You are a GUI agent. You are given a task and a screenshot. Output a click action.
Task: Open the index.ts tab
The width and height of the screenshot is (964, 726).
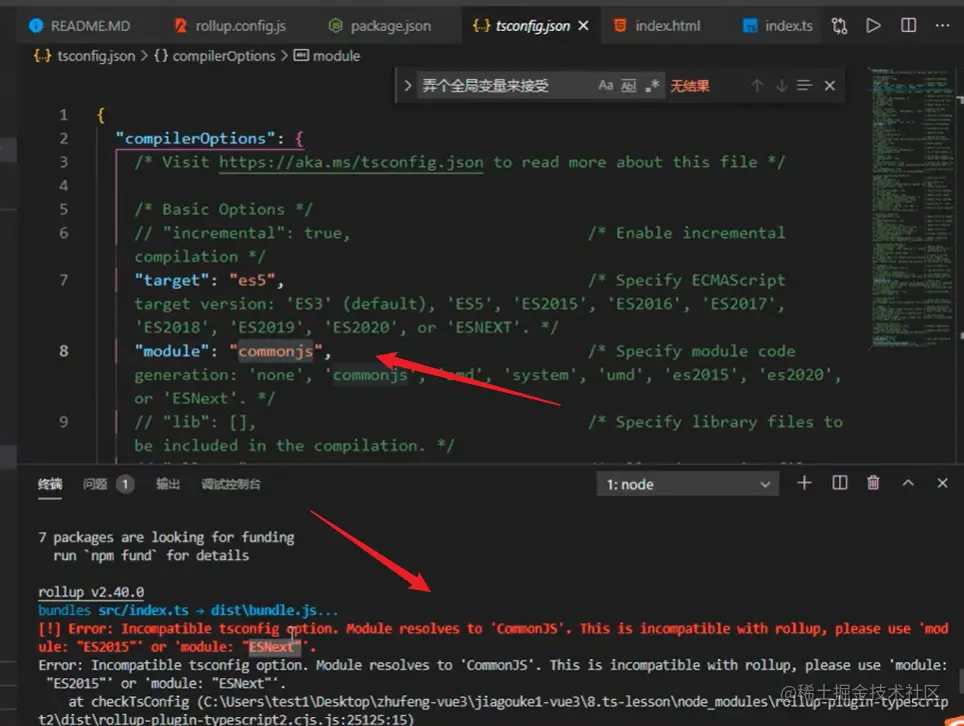778,26
